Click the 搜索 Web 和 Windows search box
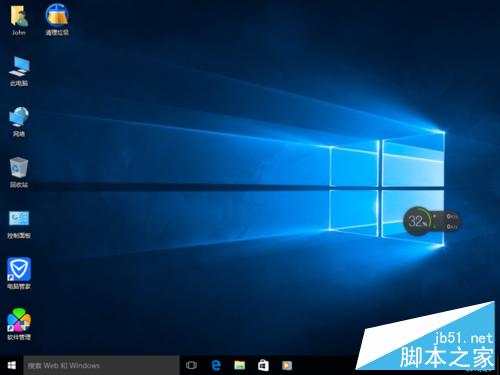Viewport: 500px width, 375px height. (x=101, y=365)
